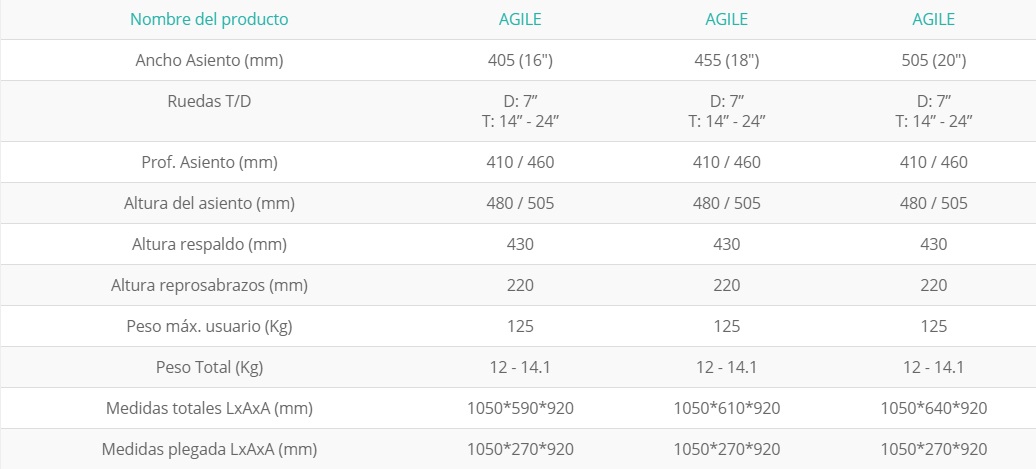Select the AGILE header above 405 (16")
The image size is (1036, 469).
[520, 19]
